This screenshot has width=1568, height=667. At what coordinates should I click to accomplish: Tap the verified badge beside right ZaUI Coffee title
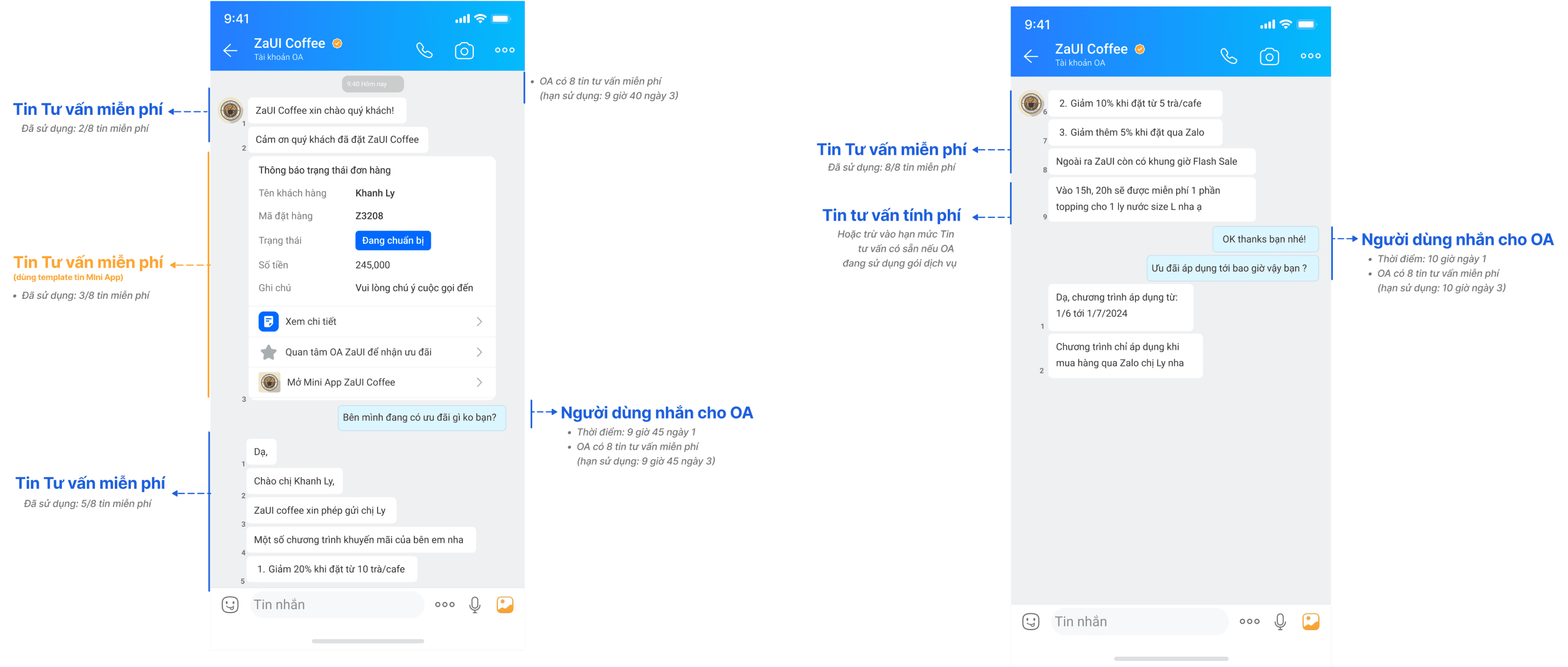tap(1140, 49)
